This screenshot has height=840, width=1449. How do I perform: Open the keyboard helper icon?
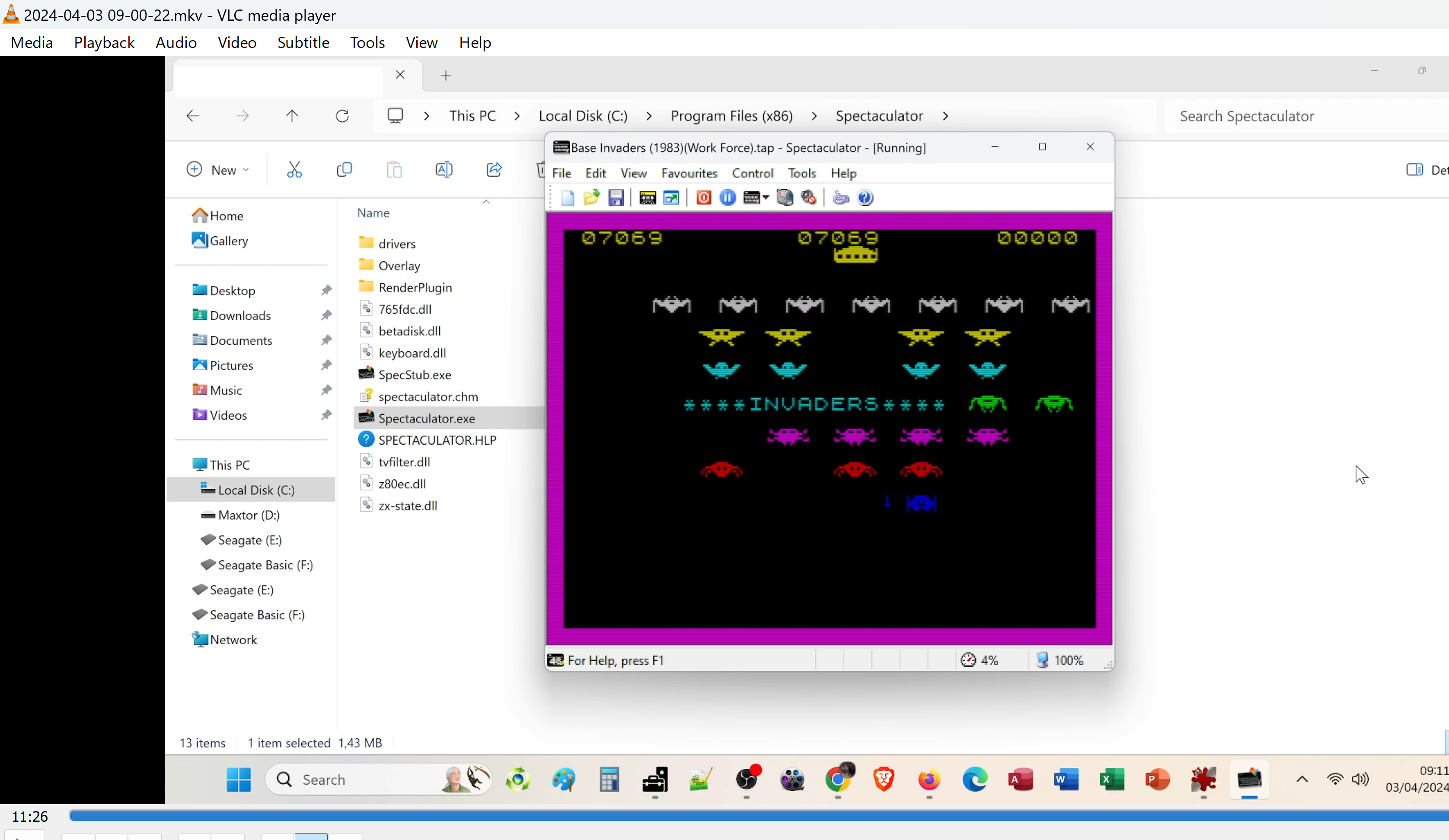pos(841,198)
